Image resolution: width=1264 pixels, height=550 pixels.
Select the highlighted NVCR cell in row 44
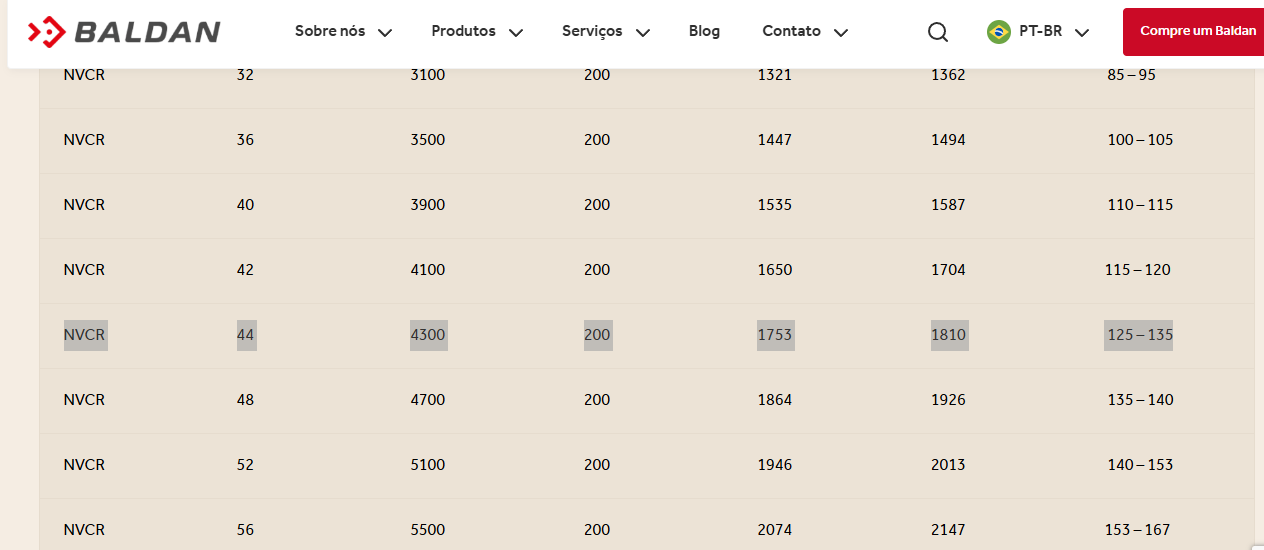click(x=84, y=335)
